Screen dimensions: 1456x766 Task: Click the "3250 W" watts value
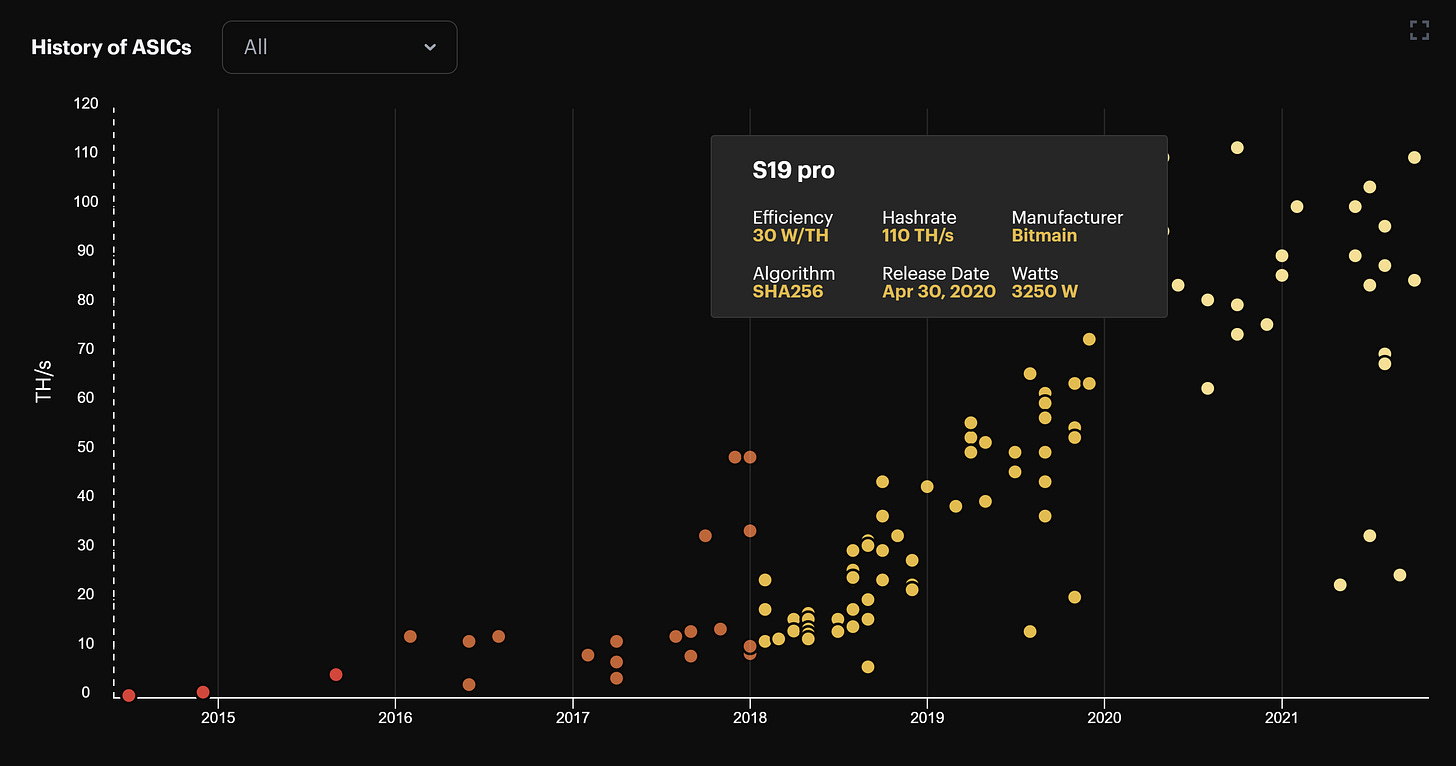click(1045, 292)
